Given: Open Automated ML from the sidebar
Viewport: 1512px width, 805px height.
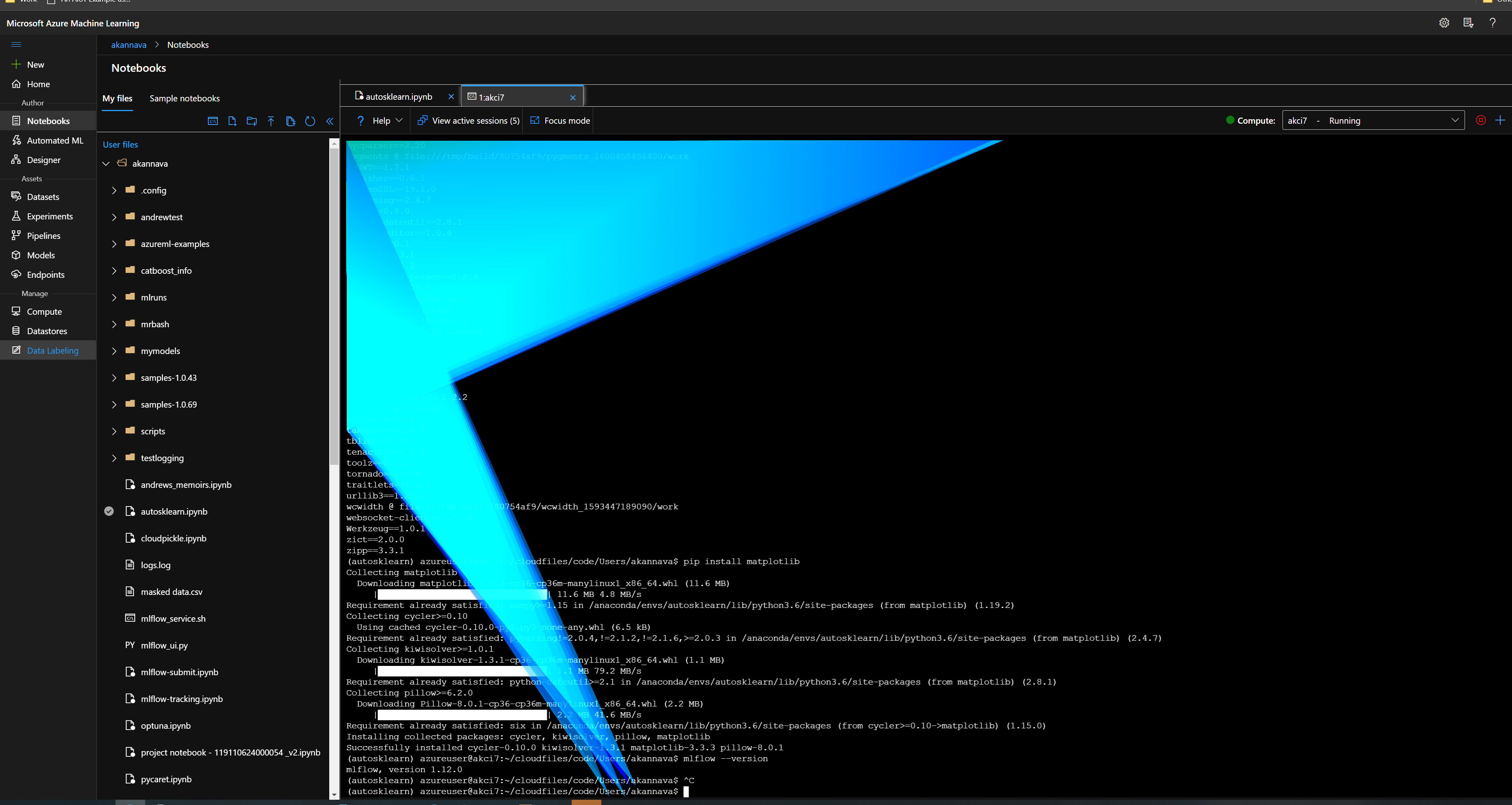Looking at the screenshot, I should click(x=55, y=140).
